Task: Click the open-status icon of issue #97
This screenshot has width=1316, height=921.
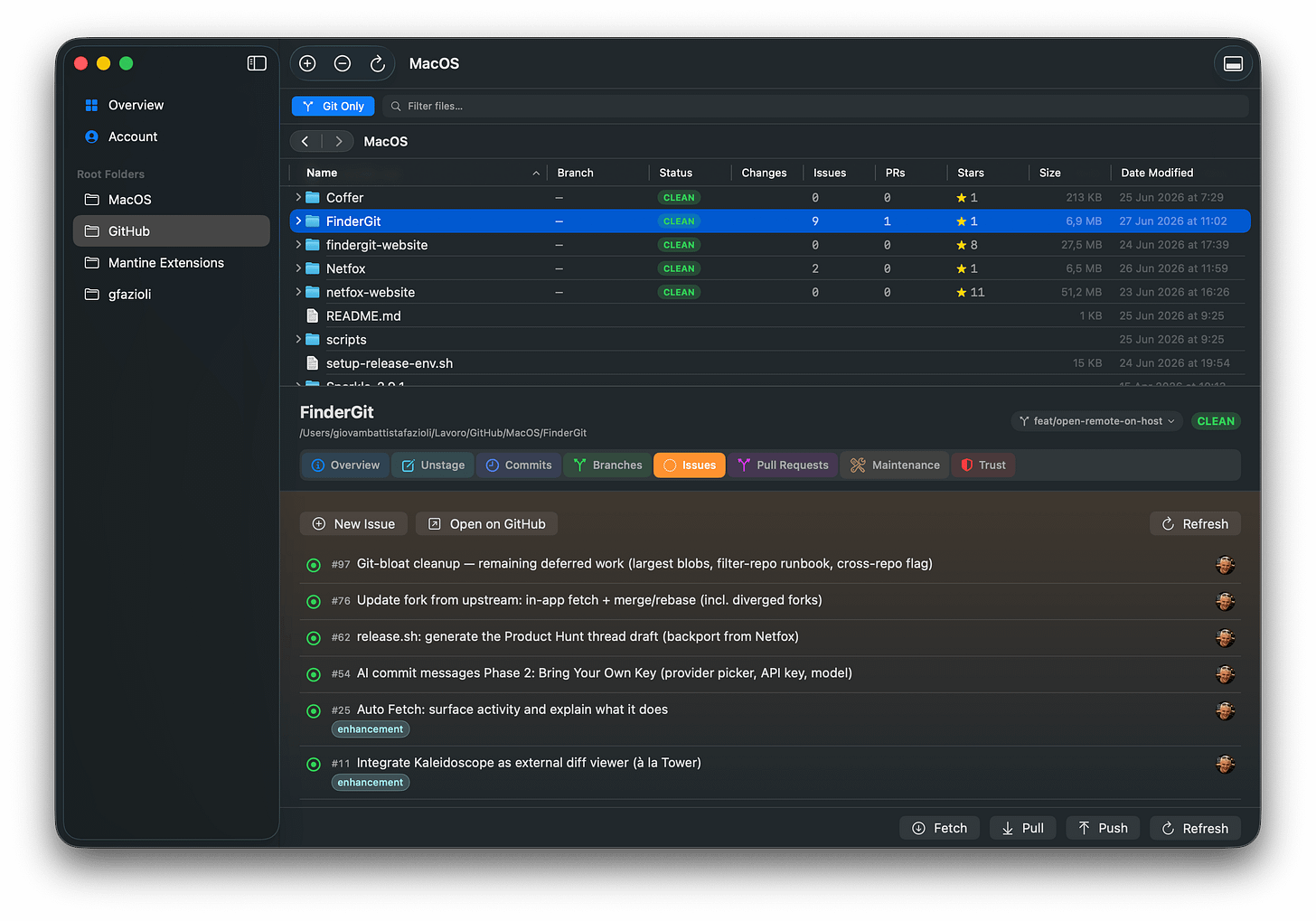Action: 314,565
